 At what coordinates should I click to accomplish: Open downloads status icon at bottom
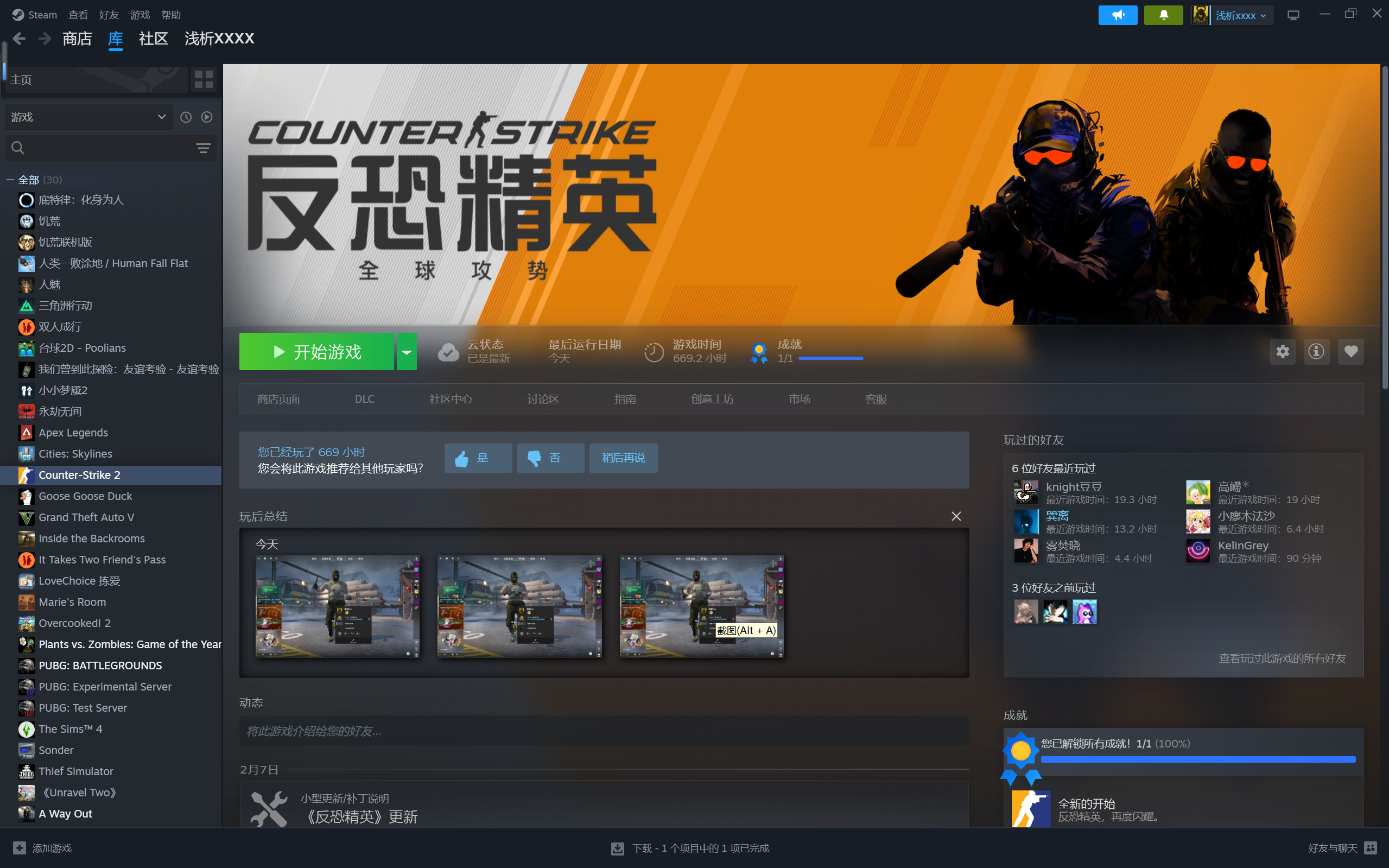click(618, 848)
